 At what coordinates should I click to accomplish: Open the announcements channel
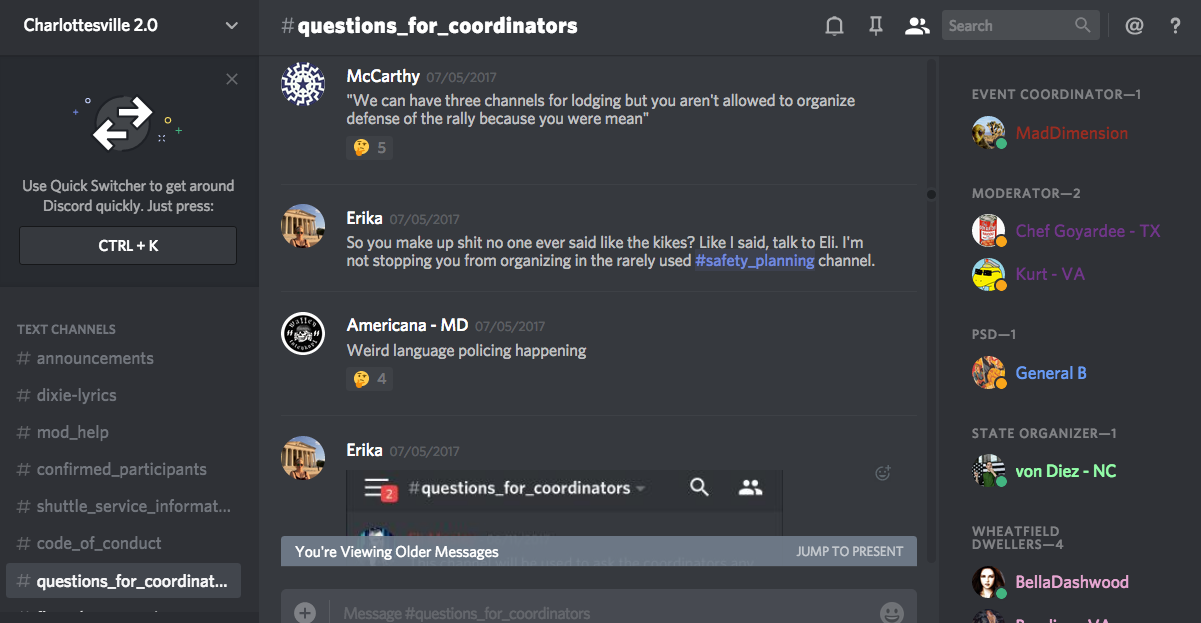tap(95, 358)
